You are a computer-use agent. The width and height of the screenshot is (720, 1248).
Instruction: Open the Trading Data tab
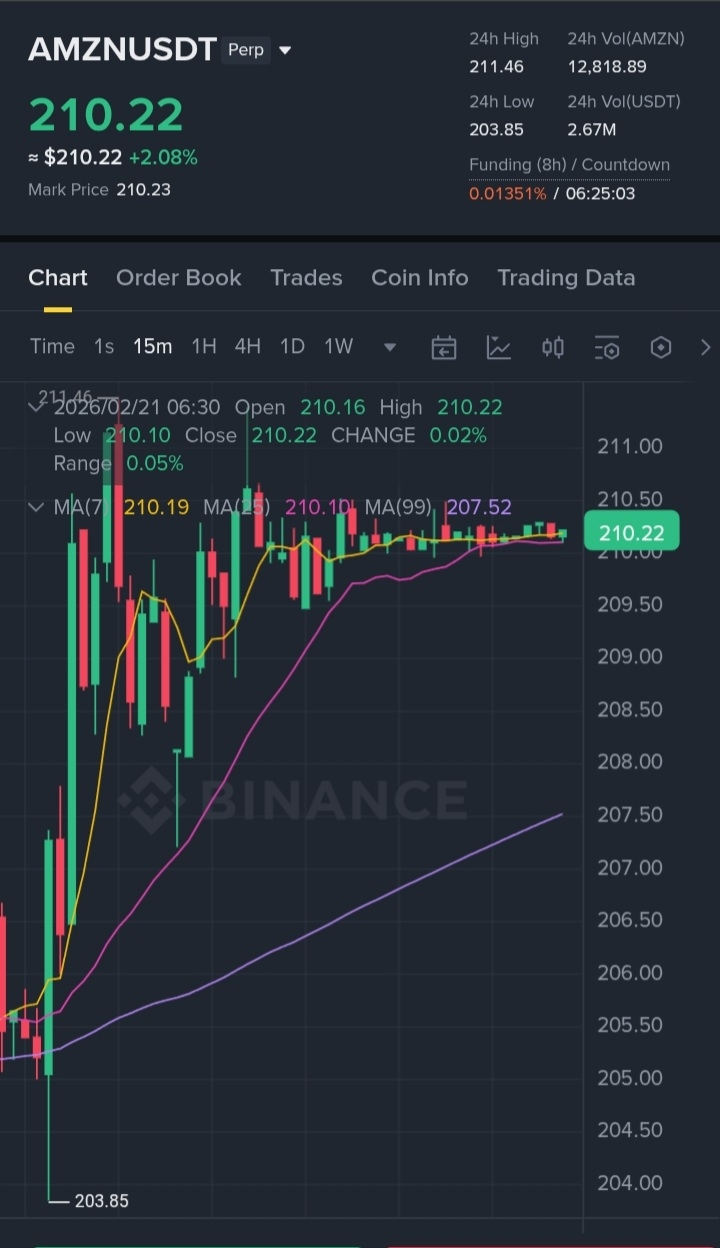(x=566, y=278)
